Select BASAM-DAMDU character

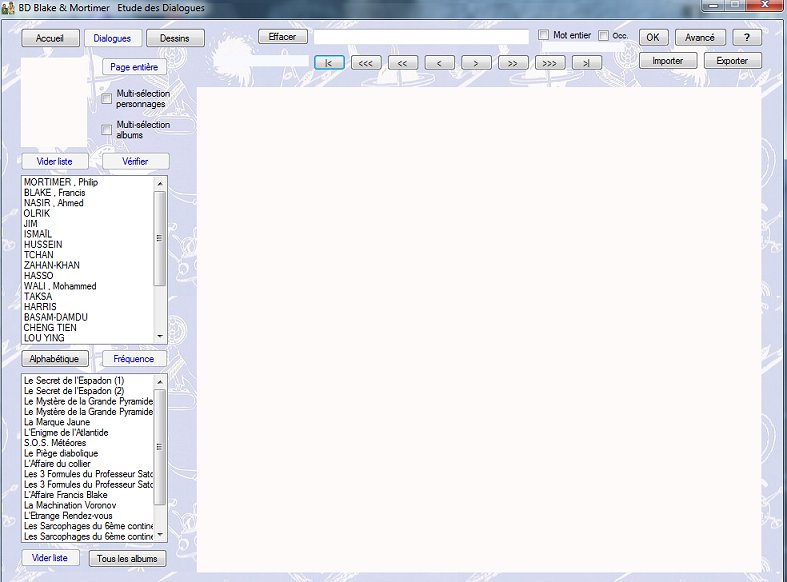point(88,317)
